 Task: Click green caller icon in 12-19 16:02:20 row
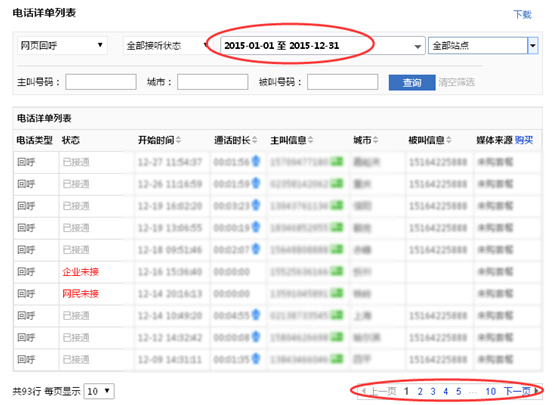(337, 205)
